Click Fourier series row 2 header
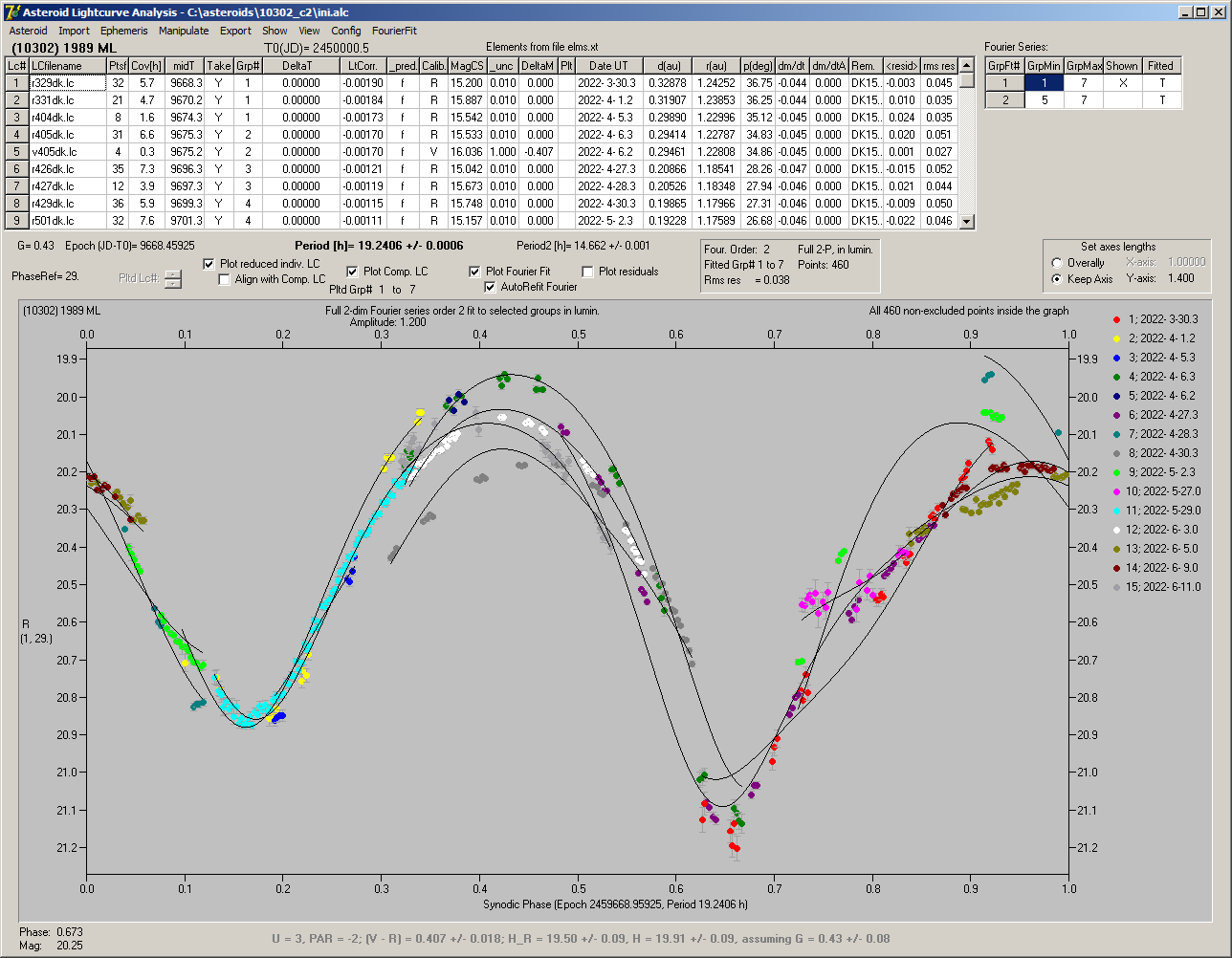This screenshot has height=958, width=1232. 1005,100
